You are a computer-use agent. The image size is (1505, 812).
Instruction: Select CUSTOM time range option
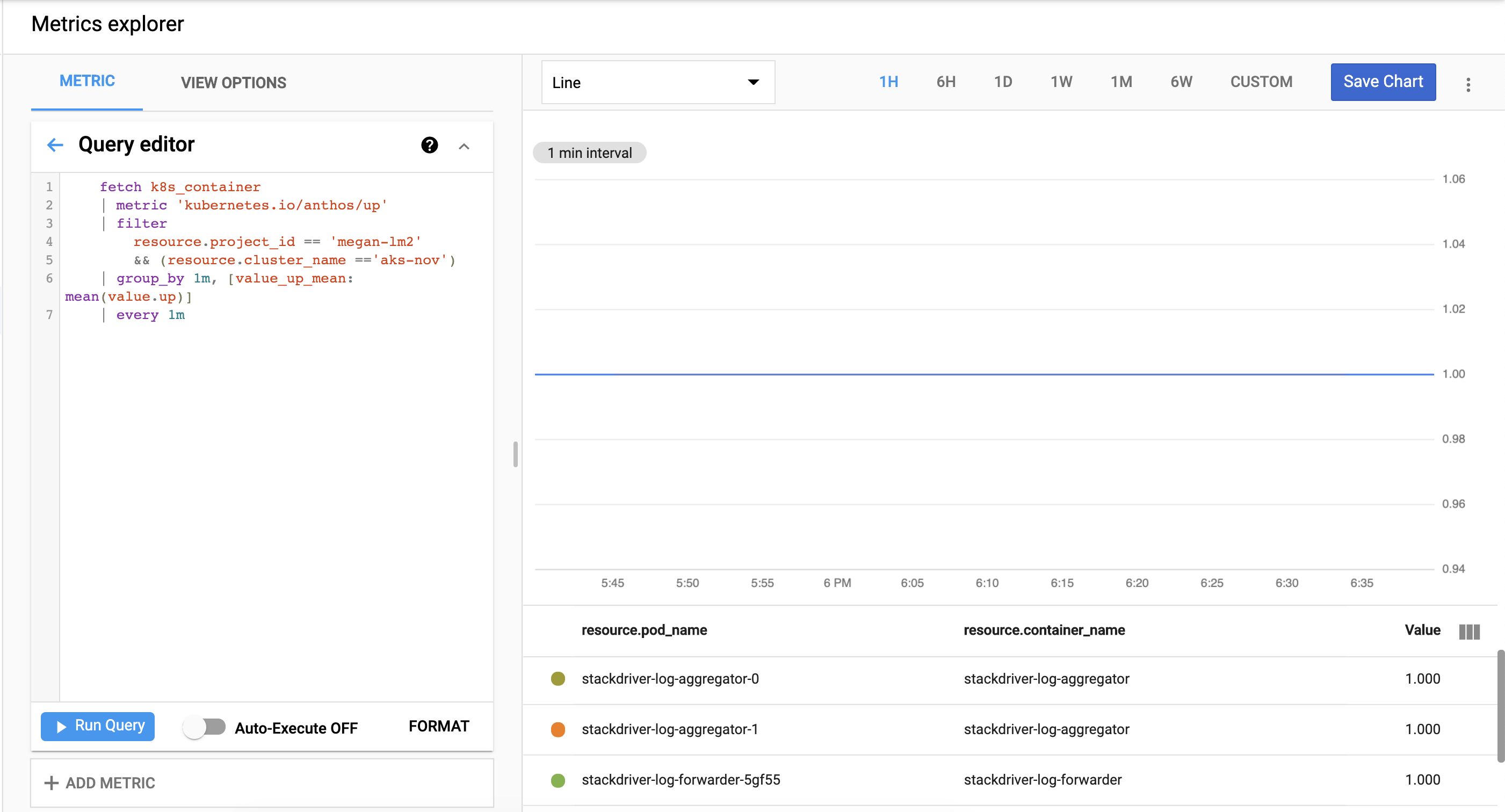coord(1261,82)
